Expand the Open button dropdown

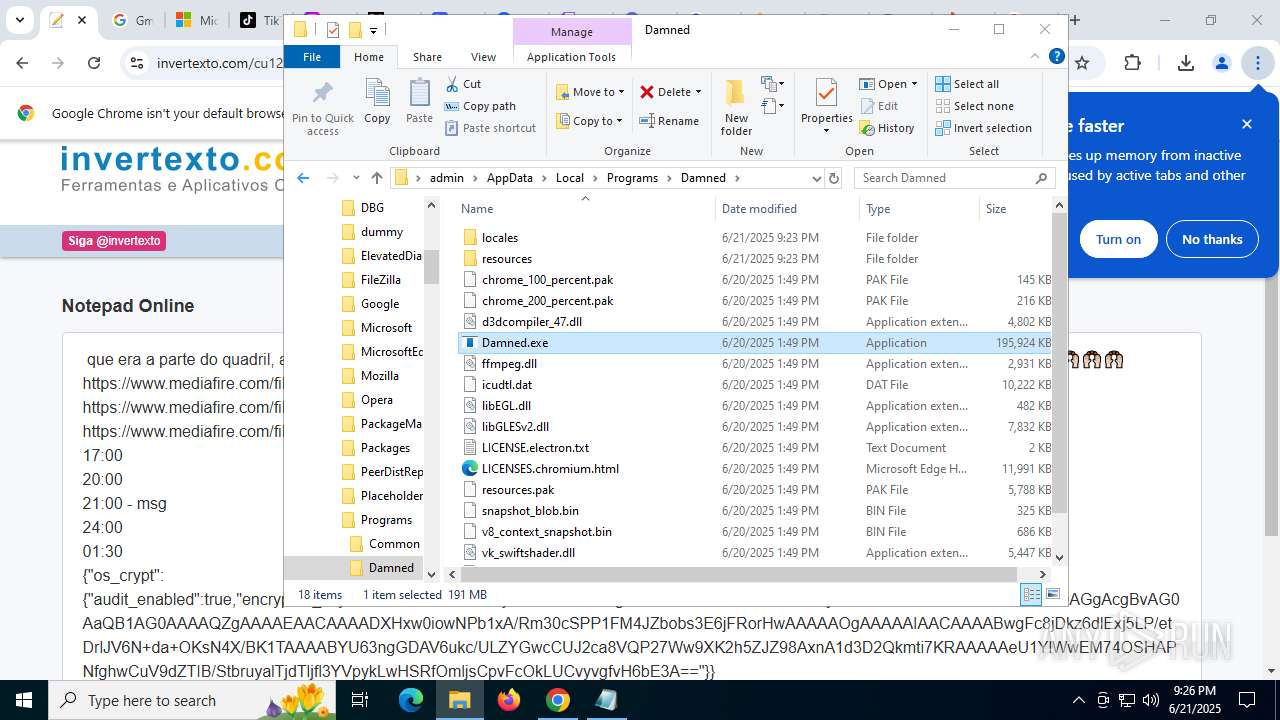coord(914,84)
